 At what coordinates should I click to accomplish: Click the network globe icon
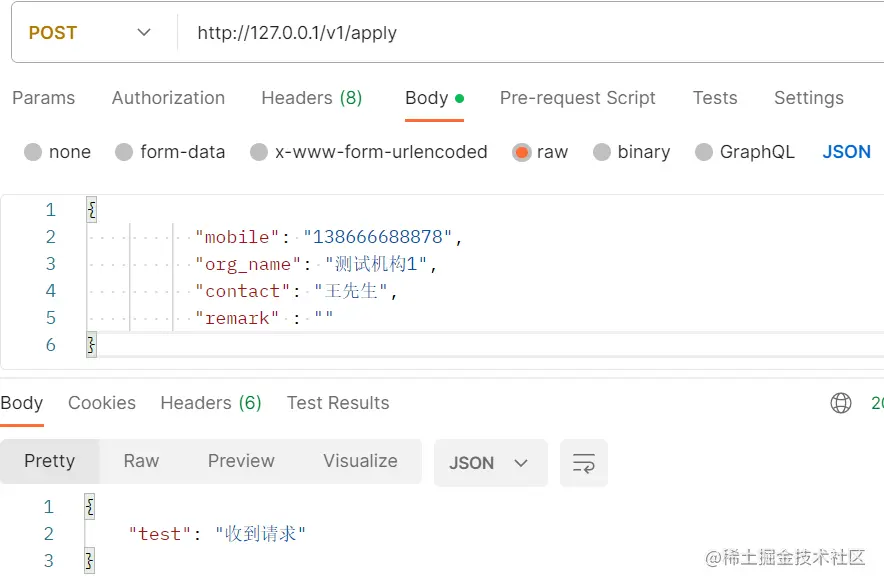(841, 403)
